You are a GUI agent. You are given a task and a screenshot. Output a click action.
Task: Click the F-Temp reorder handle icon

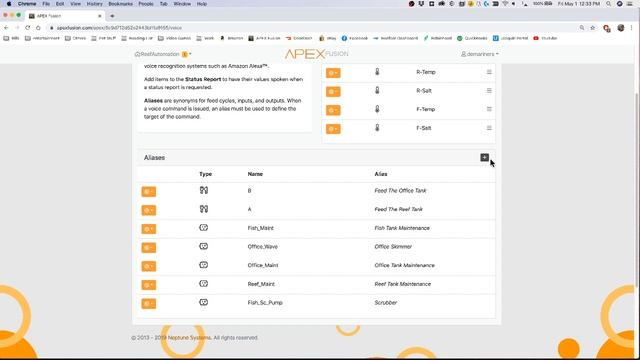coord(489,109)
